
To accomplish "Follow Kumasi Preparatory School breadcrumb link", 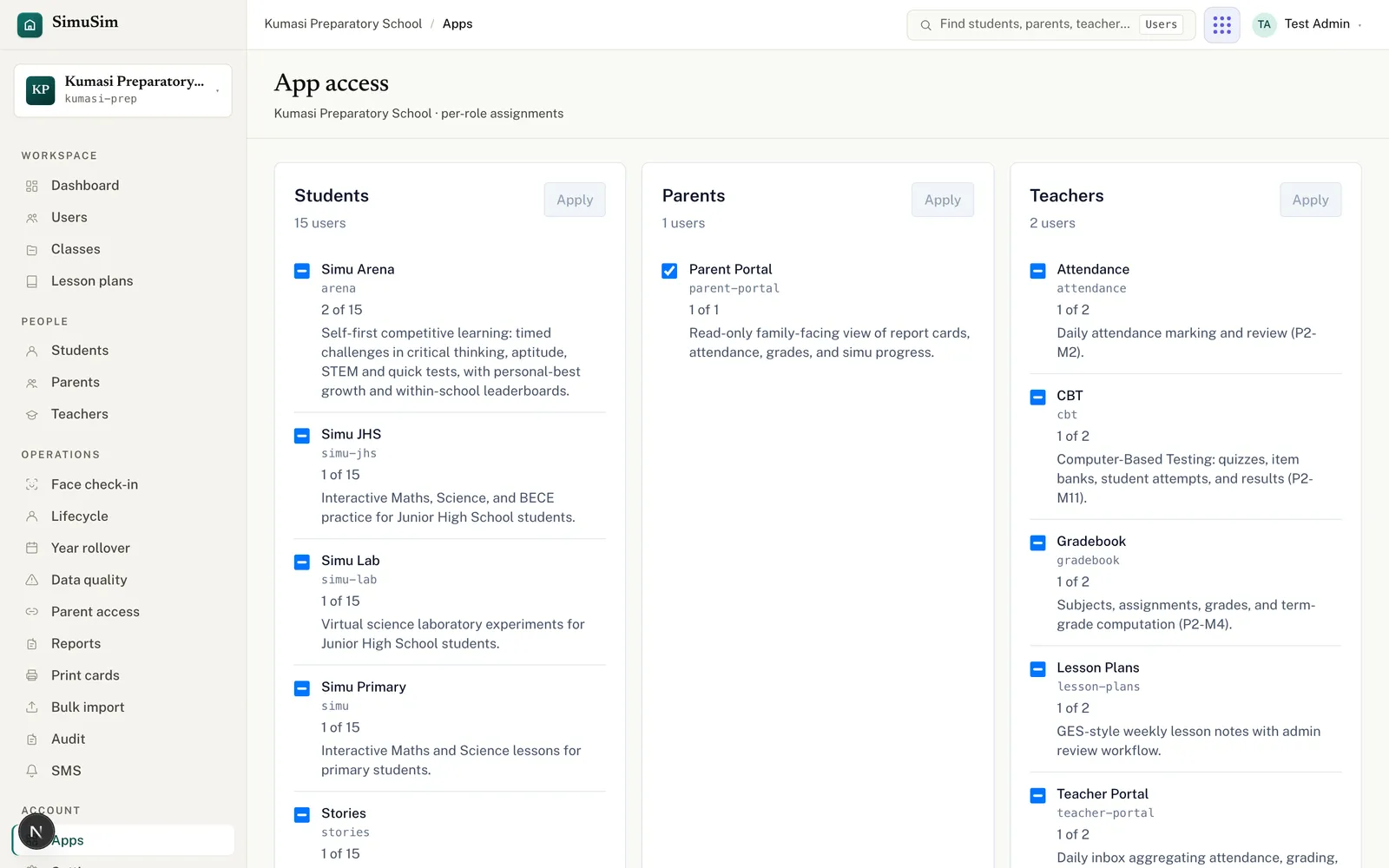I will pyautogui.click(x=343, y=24).
